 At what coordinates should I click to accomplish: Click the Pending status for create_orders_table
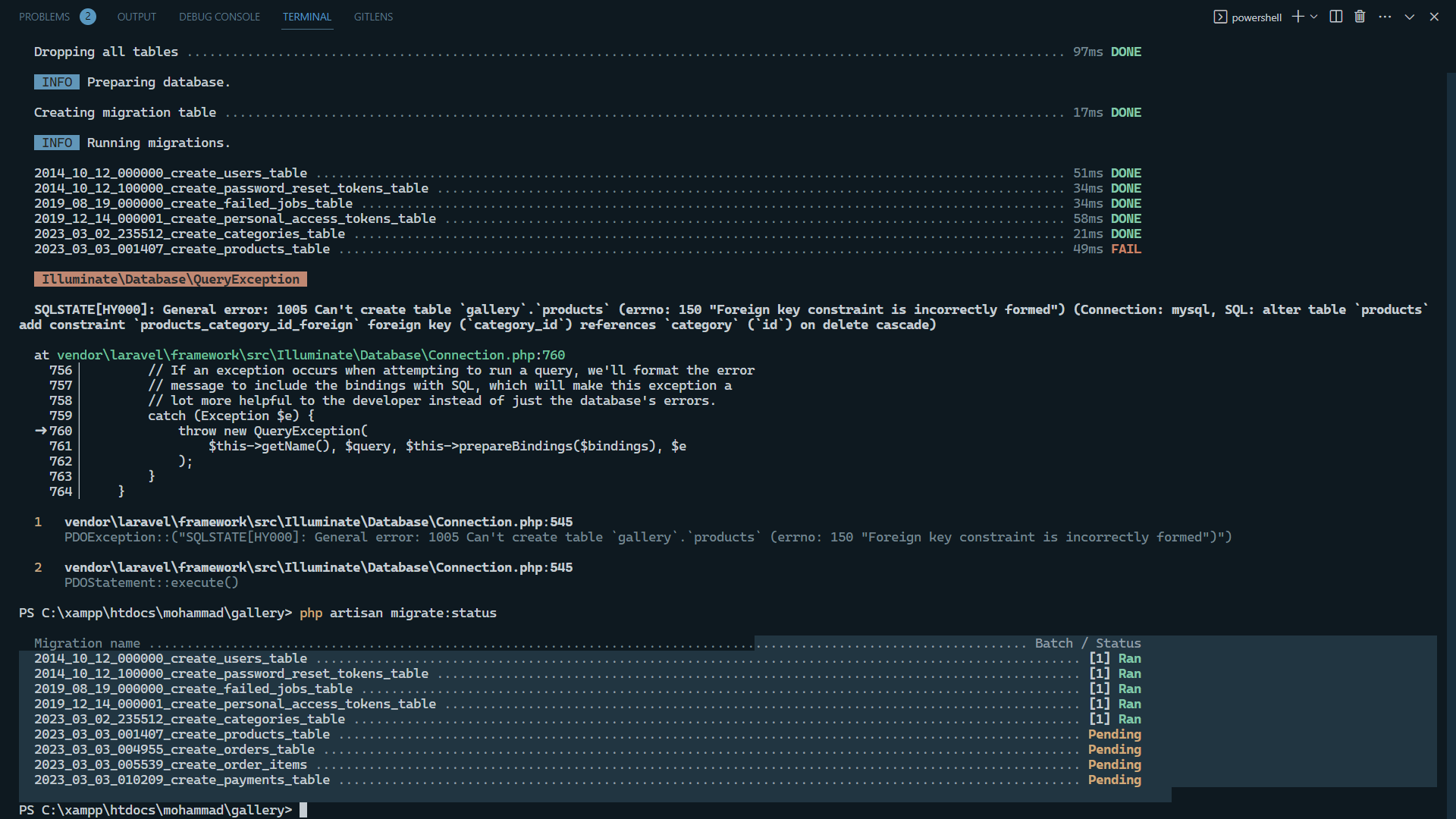(1115, 749)
